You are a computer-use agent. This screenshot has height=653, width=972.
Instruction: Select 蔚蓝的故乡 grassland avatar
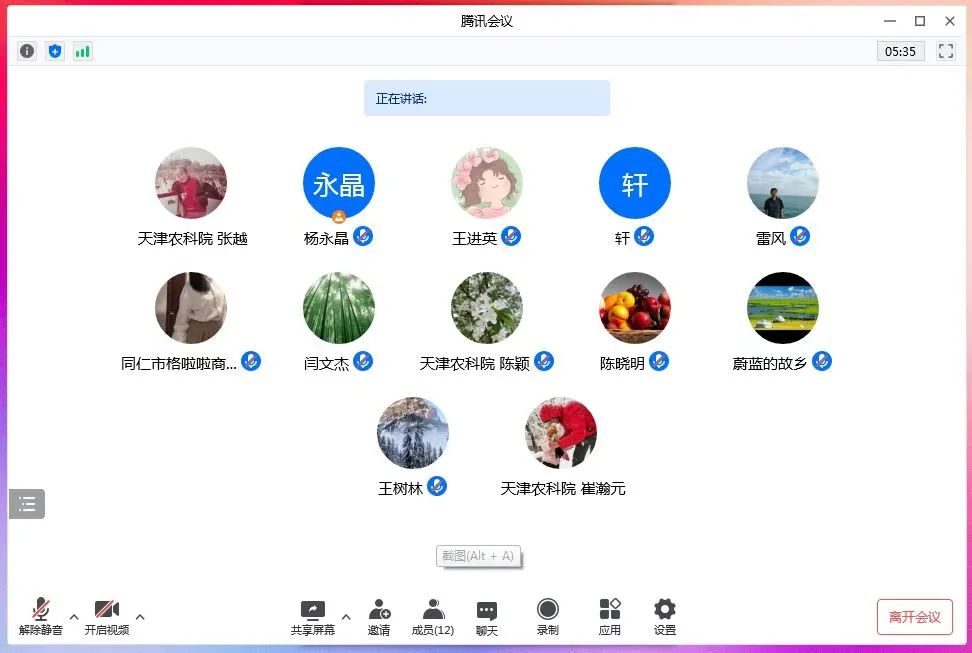pos(782,308)
